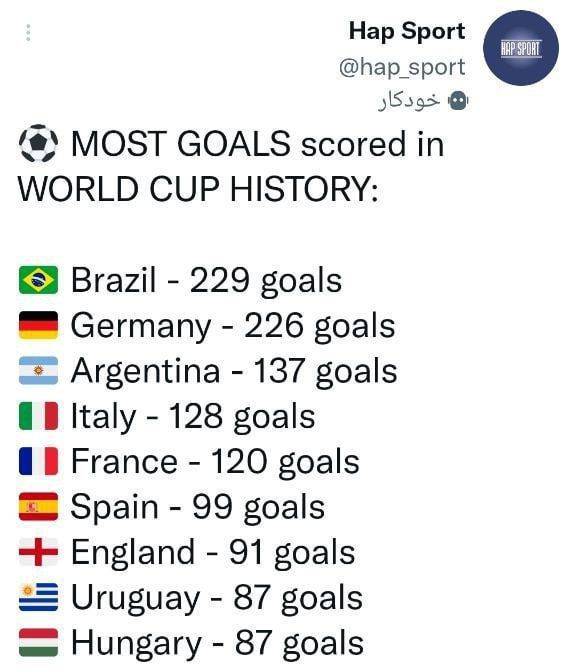Click the Italy flag emoji
The image size is (576, 672).
pos(38,416)
